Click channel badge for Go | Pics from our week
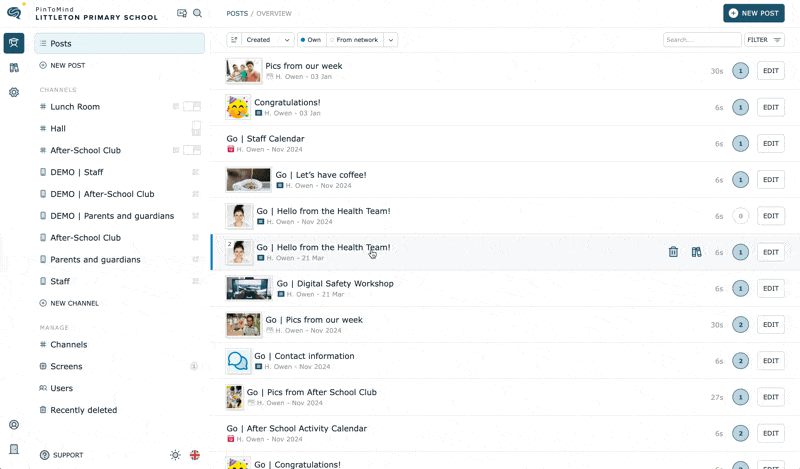 coord(740,325)
